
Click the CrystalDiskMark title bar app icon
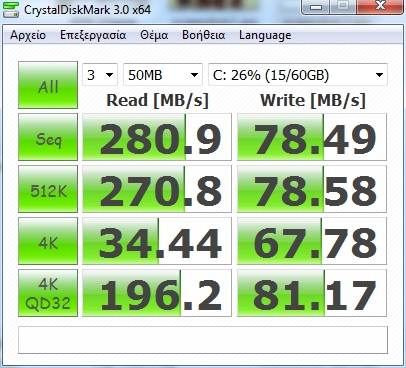click(x=11, y=9)
